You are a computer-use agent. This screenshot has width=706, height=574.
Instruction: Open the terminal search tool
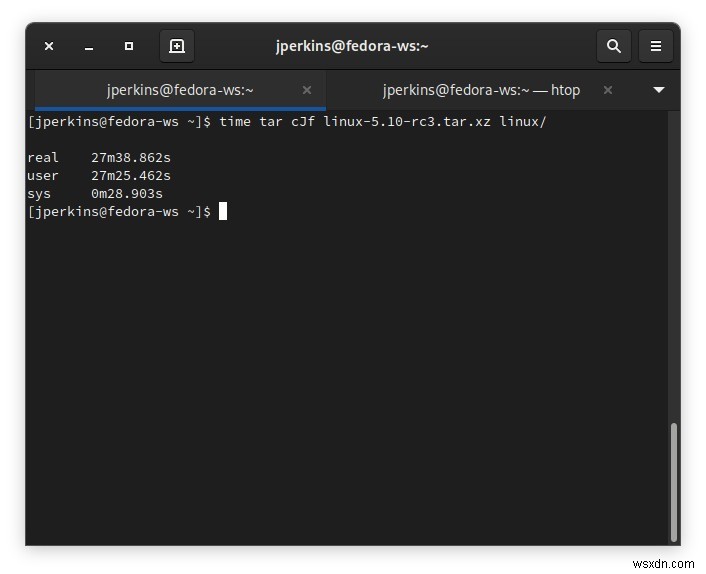tap(614, 46)
